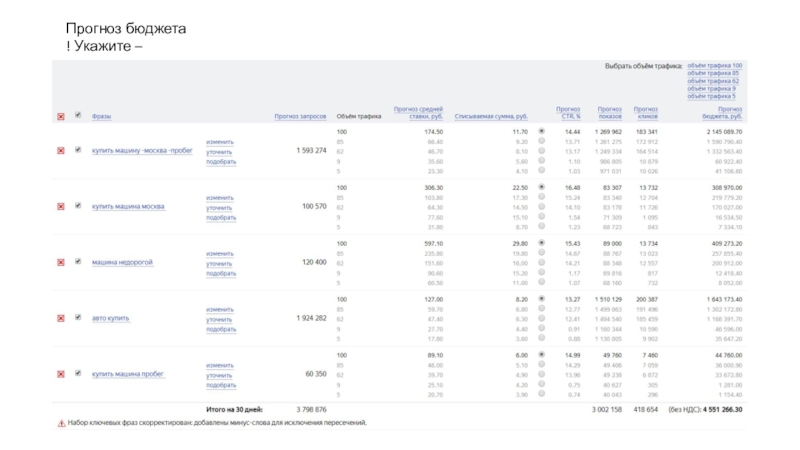Sort by 'Прогноз запросов' column header
Screen dimensions: 800x450
coord(300,117)
